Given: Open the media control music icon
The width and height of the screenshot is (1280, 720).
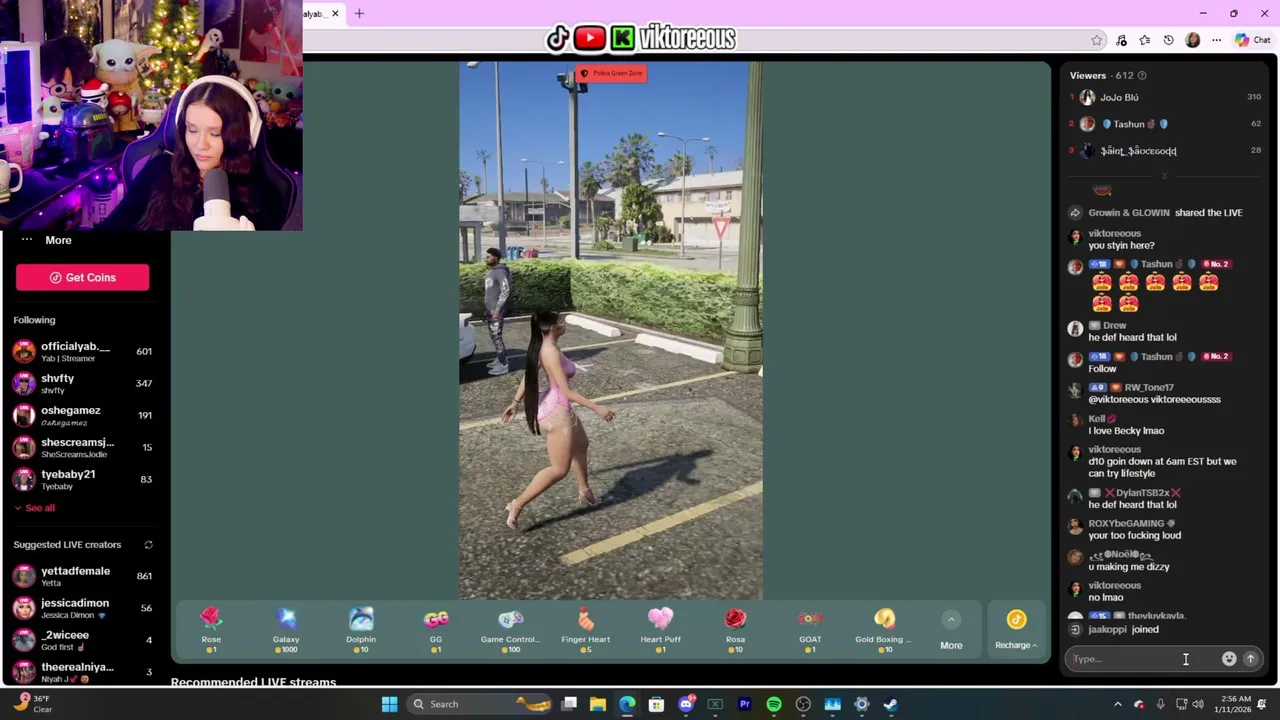Looking at the screenshot, I should click(1121, 40).
